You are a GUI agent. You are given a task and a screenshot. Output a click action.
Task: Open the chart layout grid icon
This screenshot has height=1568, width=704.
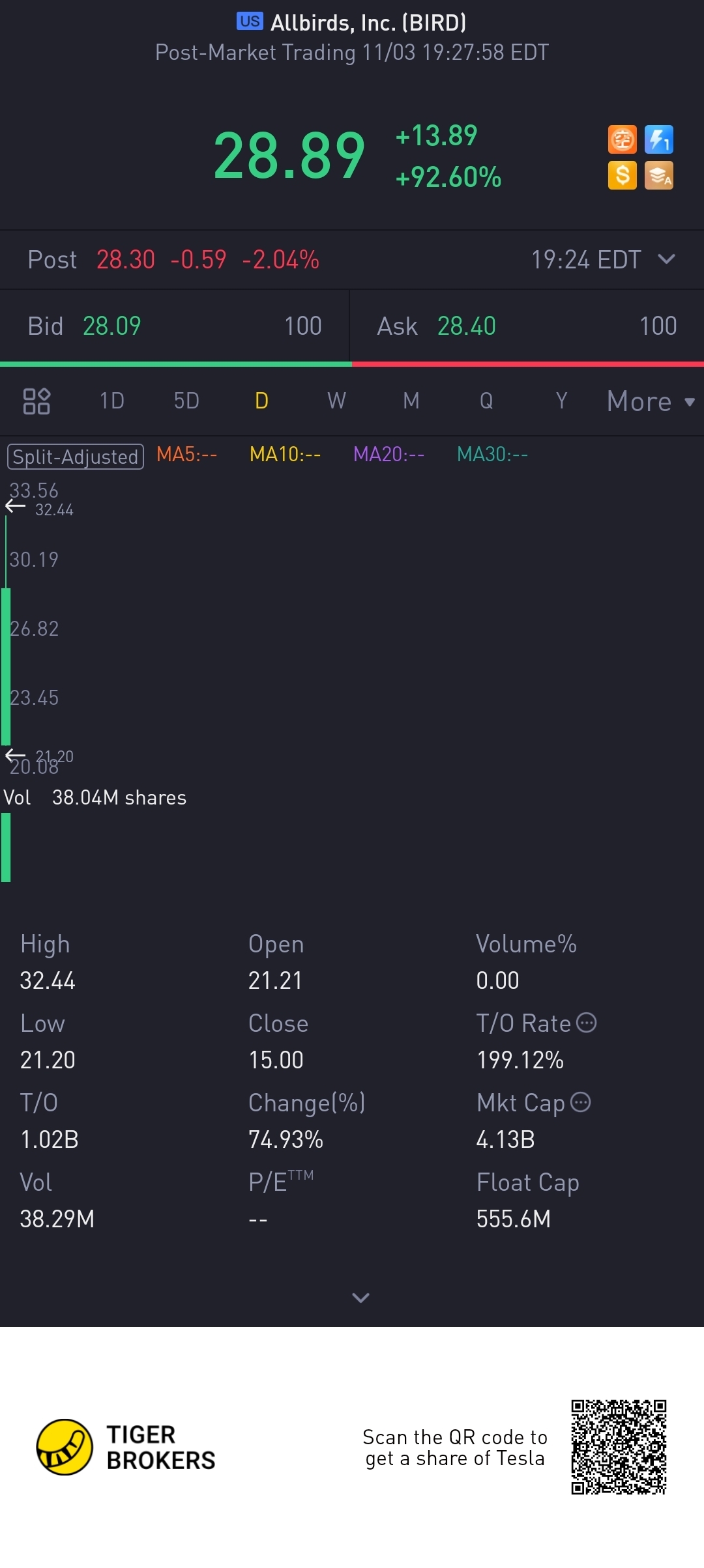point(37,401)
